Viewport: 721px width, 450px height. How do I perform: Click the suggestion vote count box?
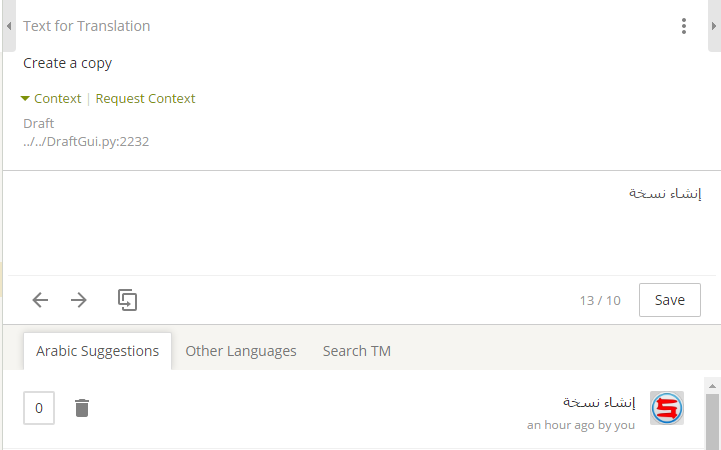(x=39, y=408)
